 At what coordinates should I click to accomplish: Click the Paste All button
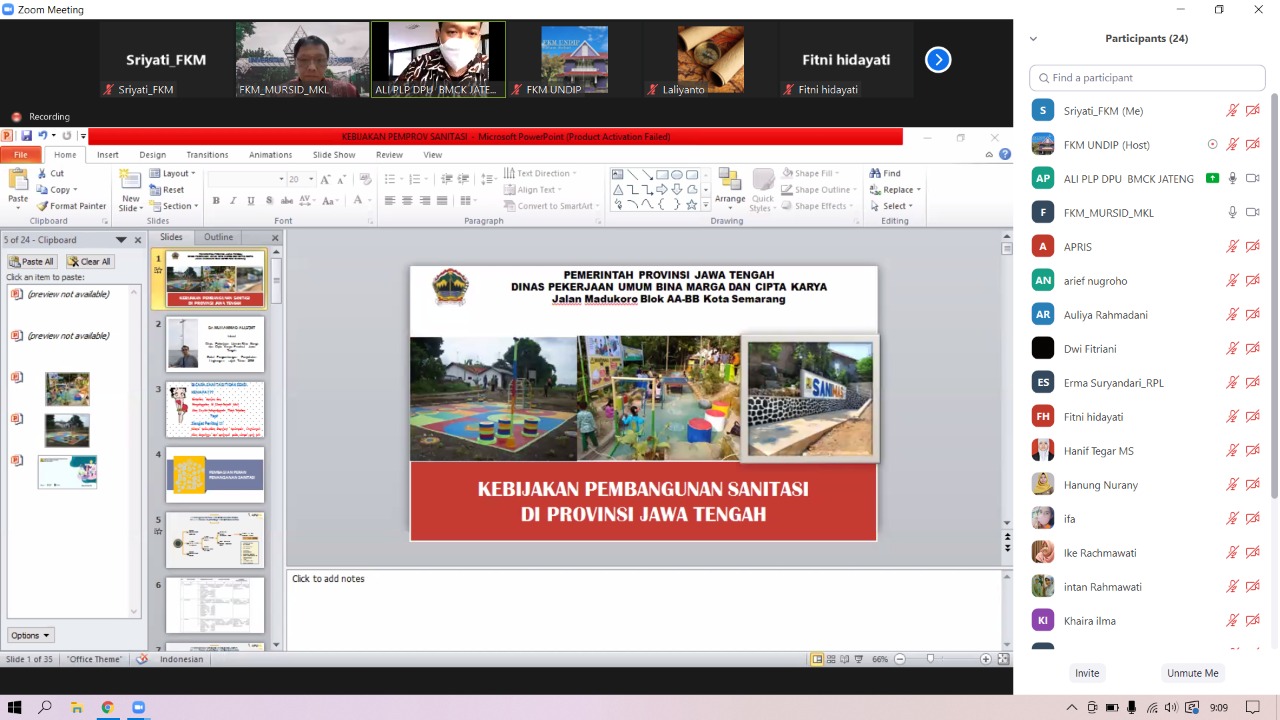pyautogui.click(x=32, y=261)
